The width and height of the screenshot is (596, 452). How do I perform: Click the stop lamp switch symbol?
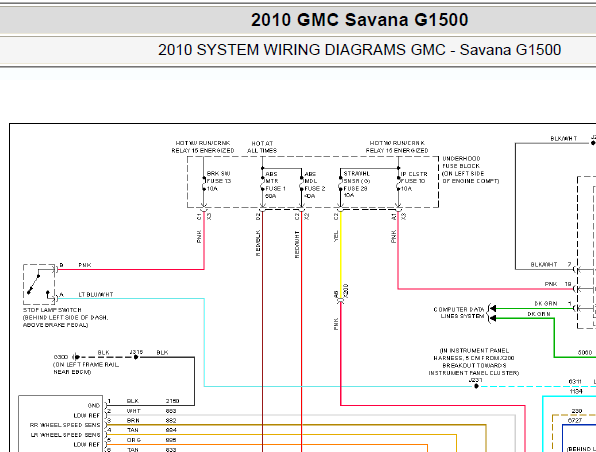tap(39, 284)
